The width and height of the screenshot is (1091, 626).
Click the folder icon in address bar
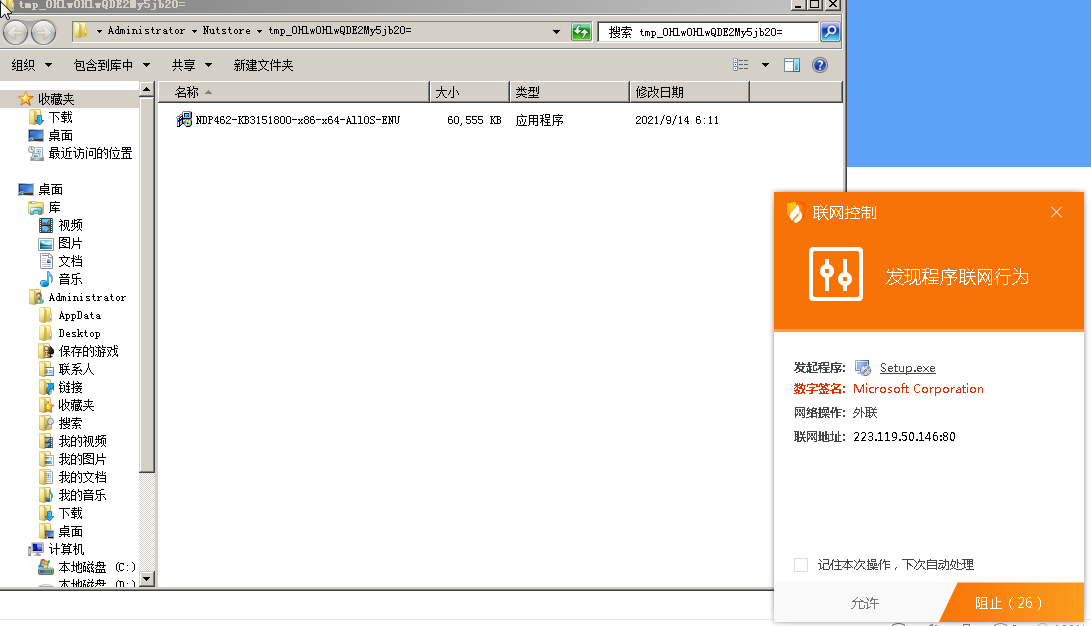coord(81,31)
